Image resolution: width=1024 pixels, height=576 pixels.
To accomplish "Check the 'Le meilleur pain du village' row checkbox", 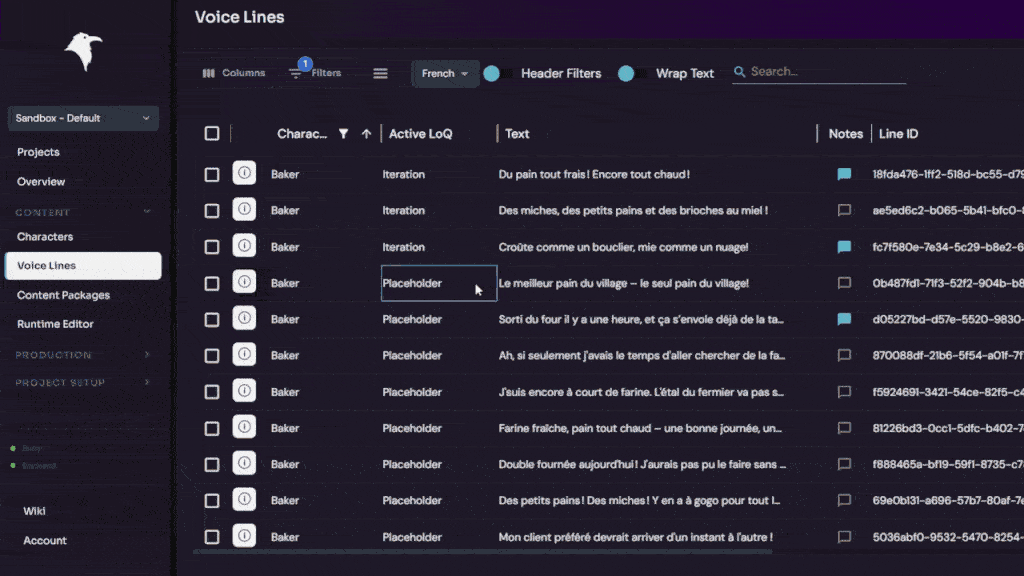I will (212, 283).
